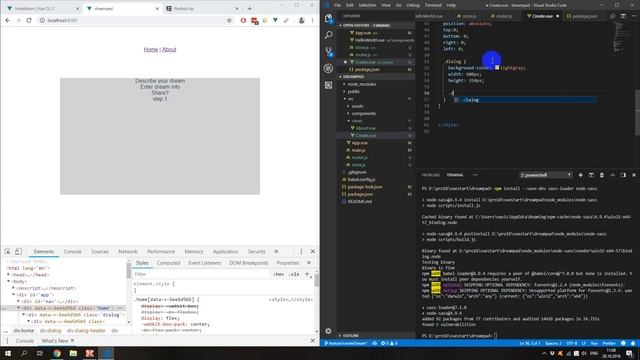This screenshot has height=360, width=640.
Task: Open the editor More Actions ellipsis
Action: [x=634, y=16]
